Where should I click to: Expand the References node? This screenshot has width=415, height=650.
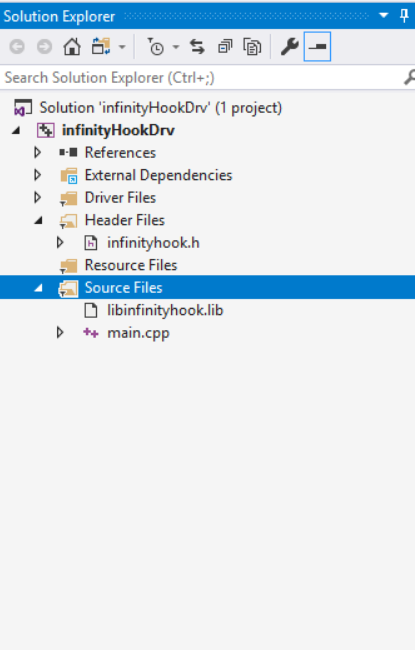pyautogui.click(x=37, y=153)
